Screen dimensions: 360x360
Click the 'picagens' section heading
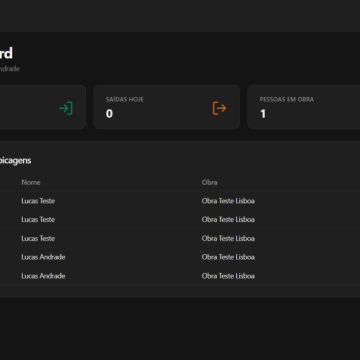tap(15, 161)
